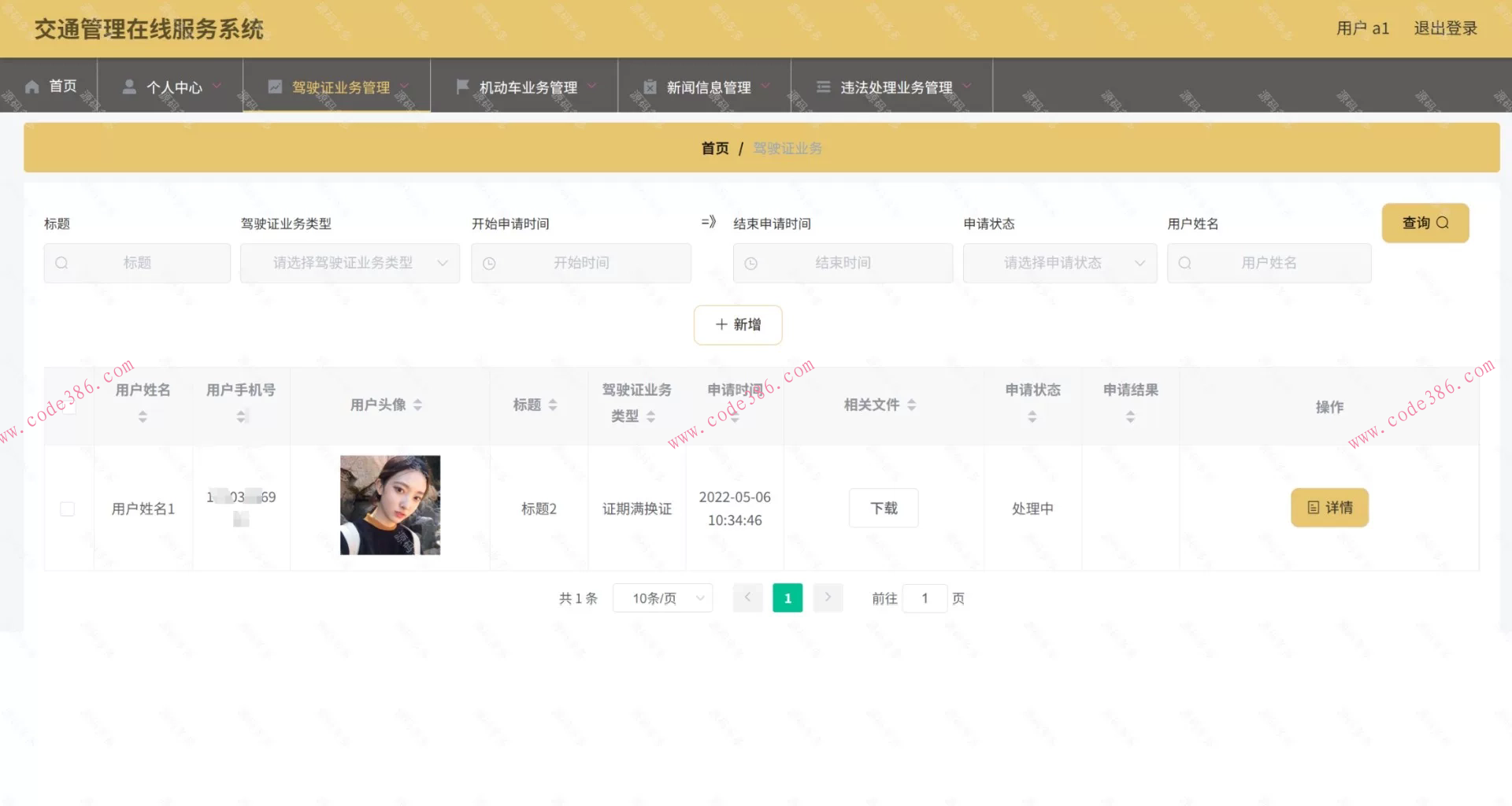
Task: Click the 首页 breadcrumb link
Action: click(x=715, y=148)
